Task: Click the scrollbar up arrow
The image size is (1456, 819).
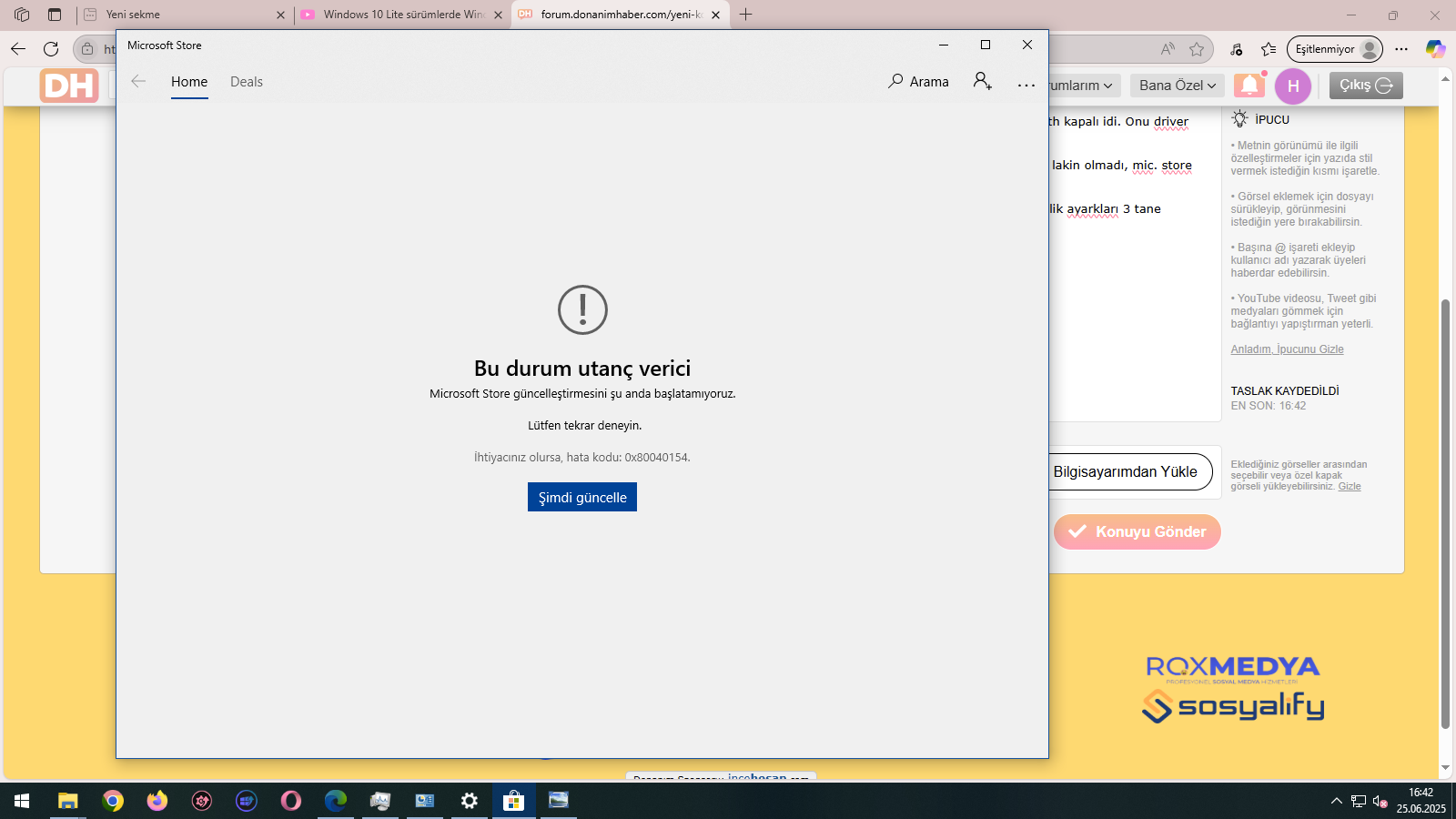Action: pyautogui.click(x=1445, y=79)
